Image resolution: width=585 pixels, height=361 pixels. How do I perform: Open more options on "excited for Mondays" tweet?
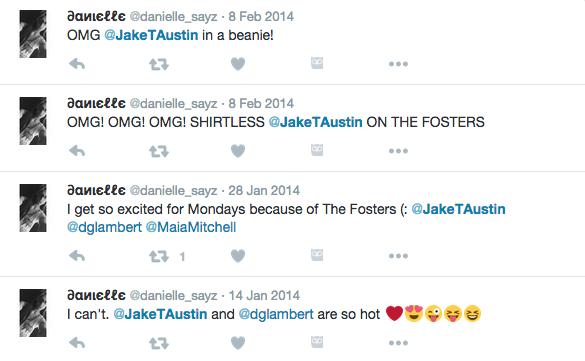click(398, 256)
